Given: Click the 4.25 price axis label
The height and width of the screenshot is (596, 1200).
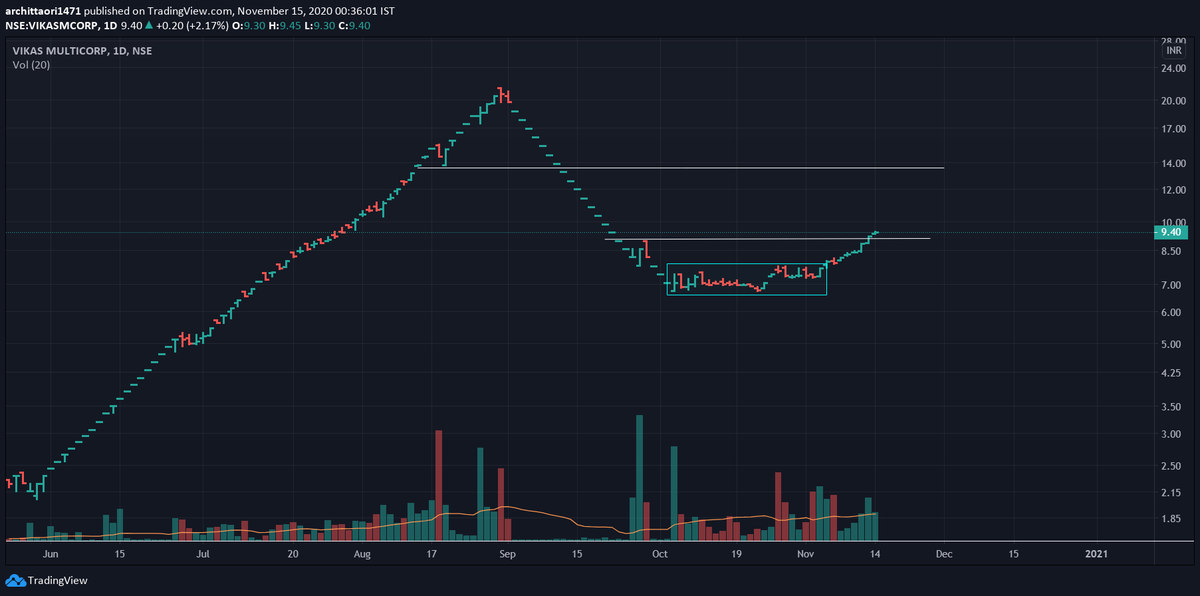Looking at the screenshot, I should coord(1173,373).
